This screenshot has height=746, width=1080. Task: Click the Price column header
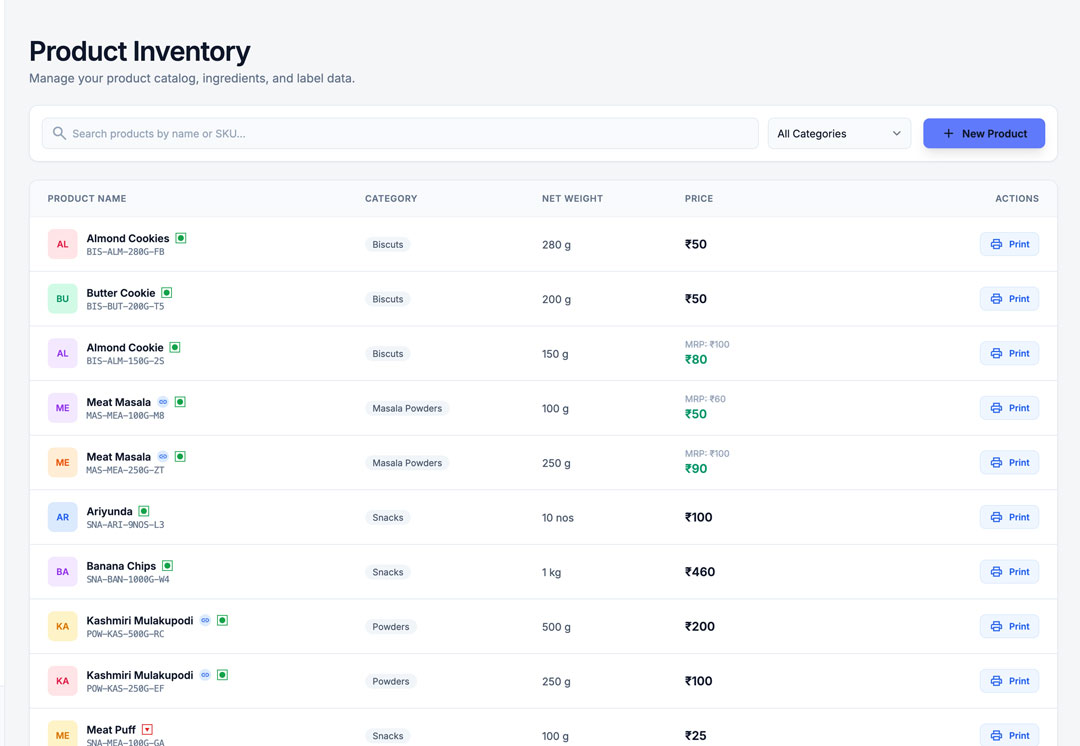click(x=698, y=198)
